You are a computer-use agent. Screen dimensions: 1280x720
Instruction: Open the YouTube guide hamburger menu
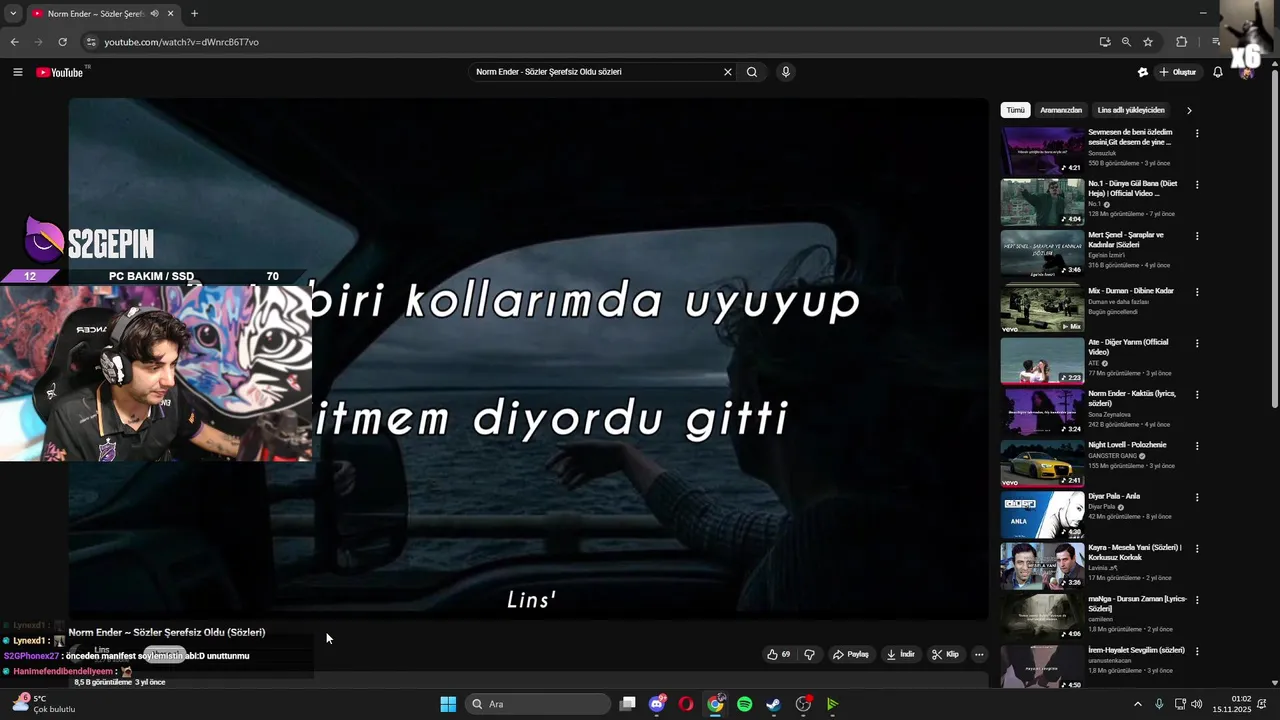click(17, 72)
